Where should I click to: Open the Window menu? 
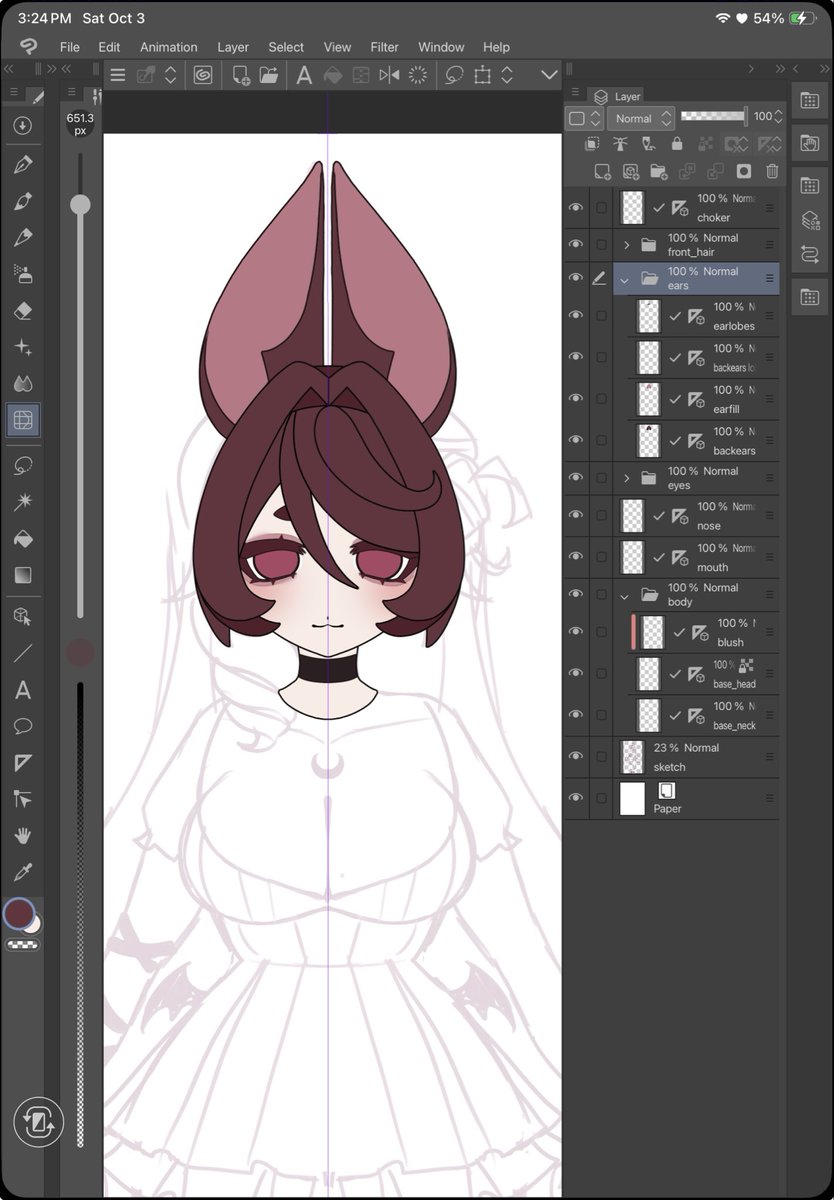(441, 47)
